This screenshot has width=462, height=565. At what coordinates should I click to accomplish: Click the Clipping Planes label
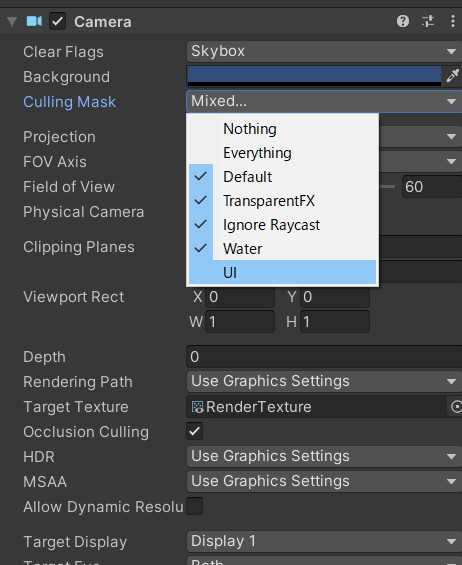pyautogui.click(x=79, y=247)
